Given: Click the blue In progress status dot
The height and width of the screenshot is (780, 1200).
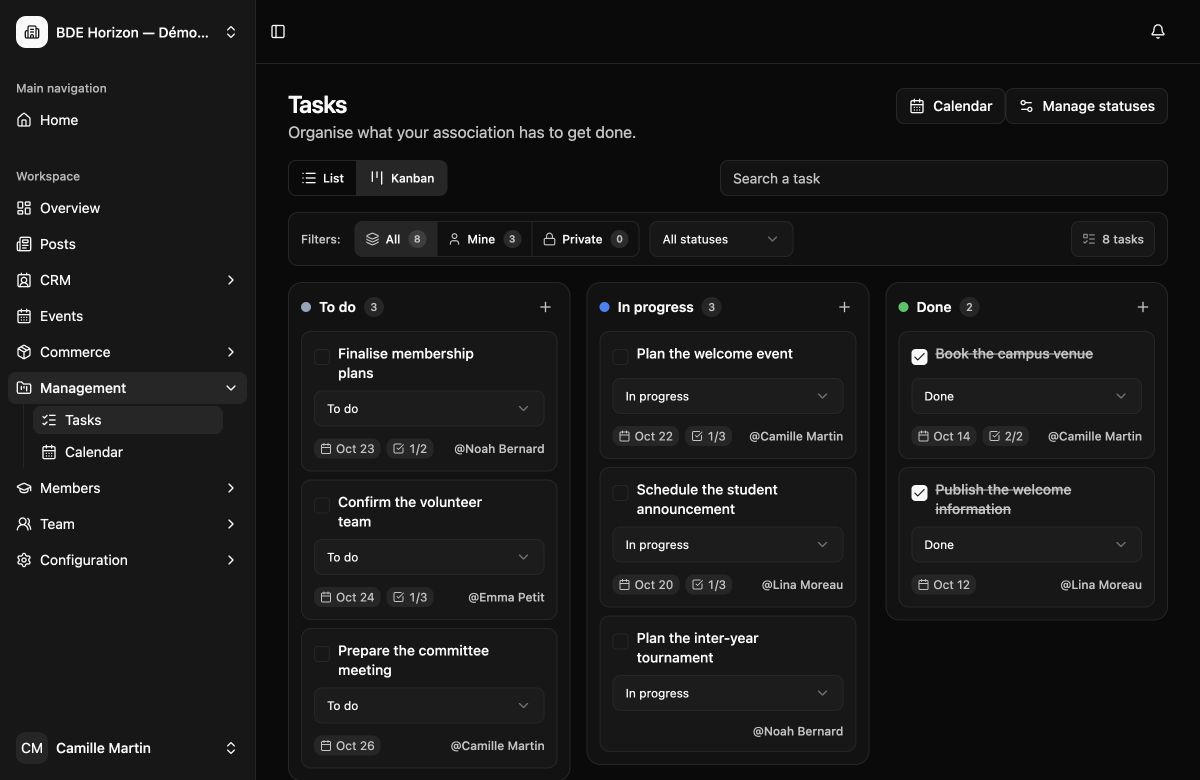Looking at the screenshot, I should [604, 307].
